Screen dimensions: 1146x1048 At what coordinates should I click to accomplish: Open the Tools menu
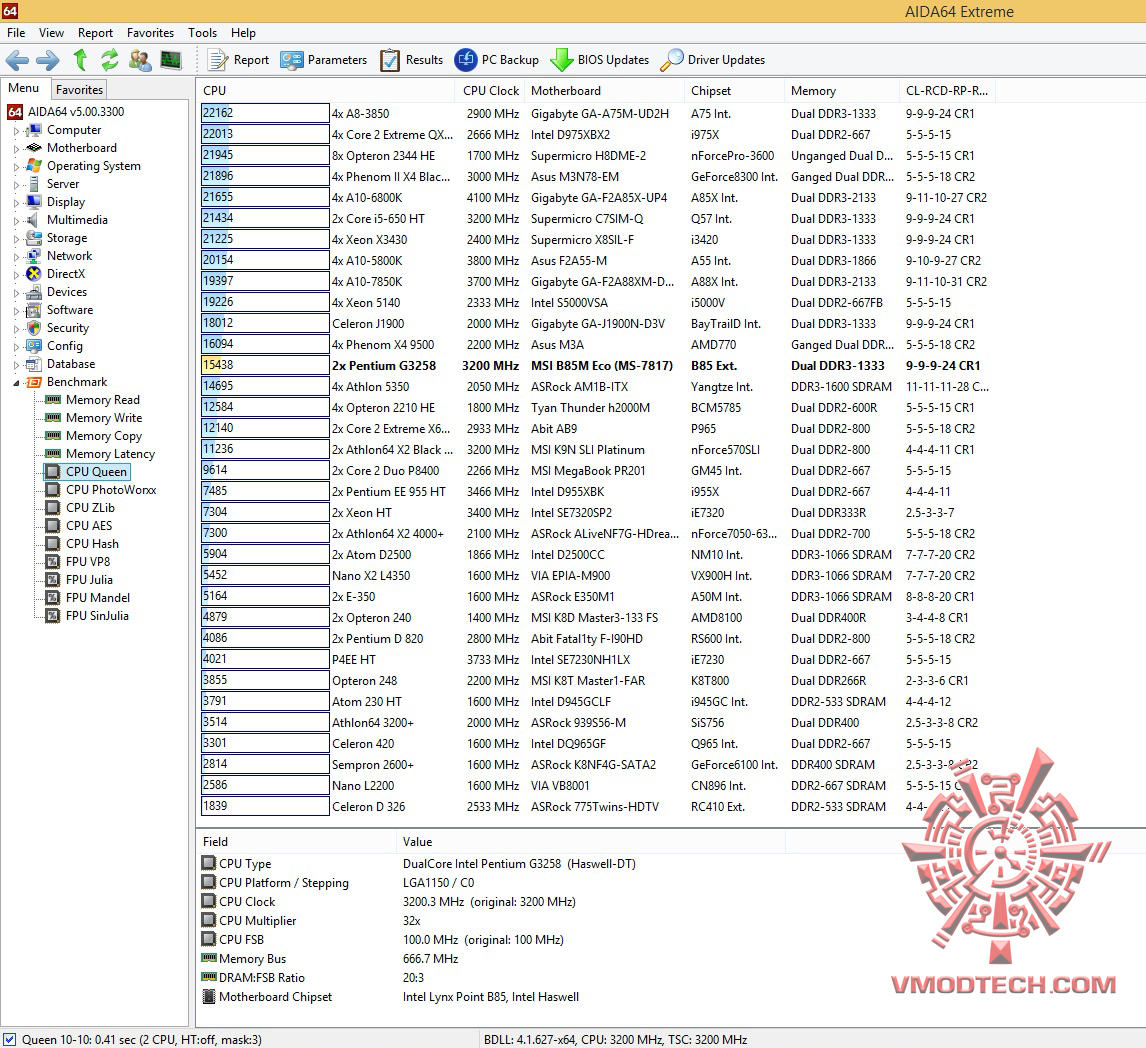(202, 33)
